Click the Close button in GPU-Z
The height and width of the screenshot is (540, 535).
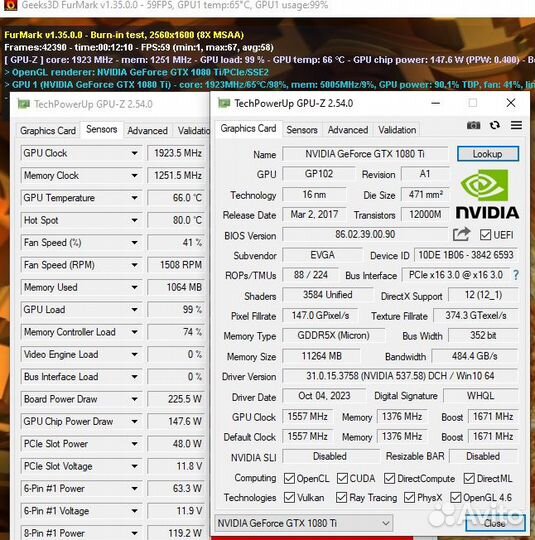click(x=495, y=523)
